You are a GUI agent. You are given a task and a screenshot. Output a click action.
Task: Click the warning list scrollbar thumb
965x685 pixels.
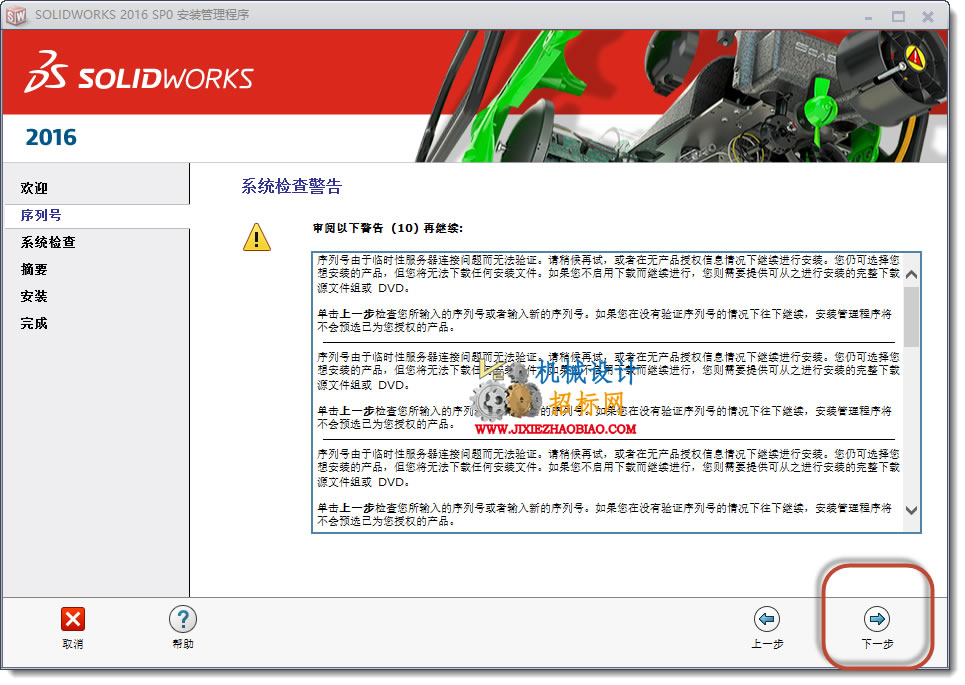pyautogui.click(x=911, y=316)
